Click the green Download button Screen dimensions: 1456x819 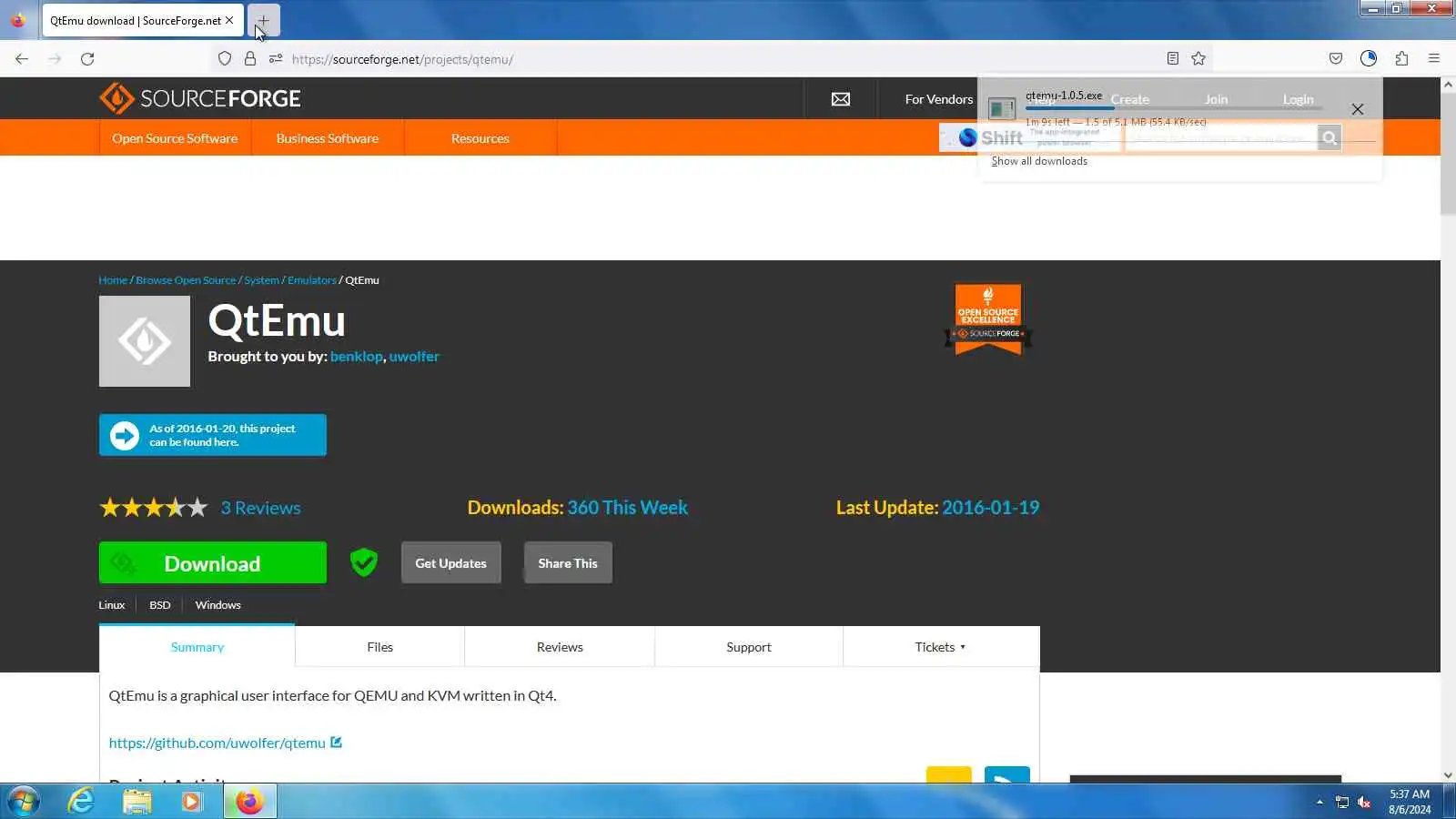(213, 563)
